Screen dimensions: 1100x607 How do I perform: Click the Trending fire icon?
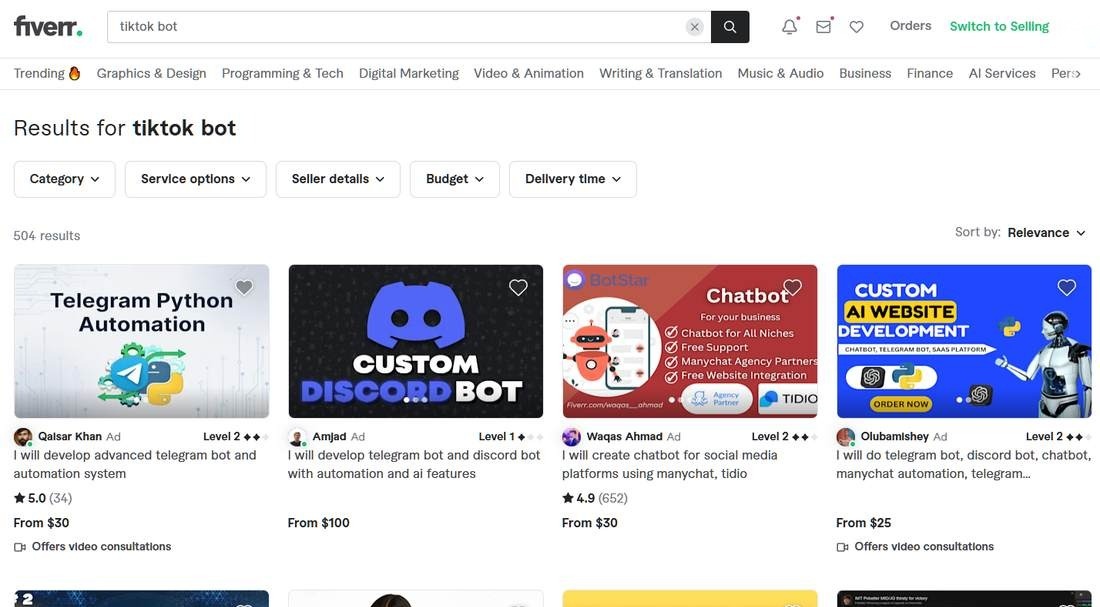[x=74, y=73]
